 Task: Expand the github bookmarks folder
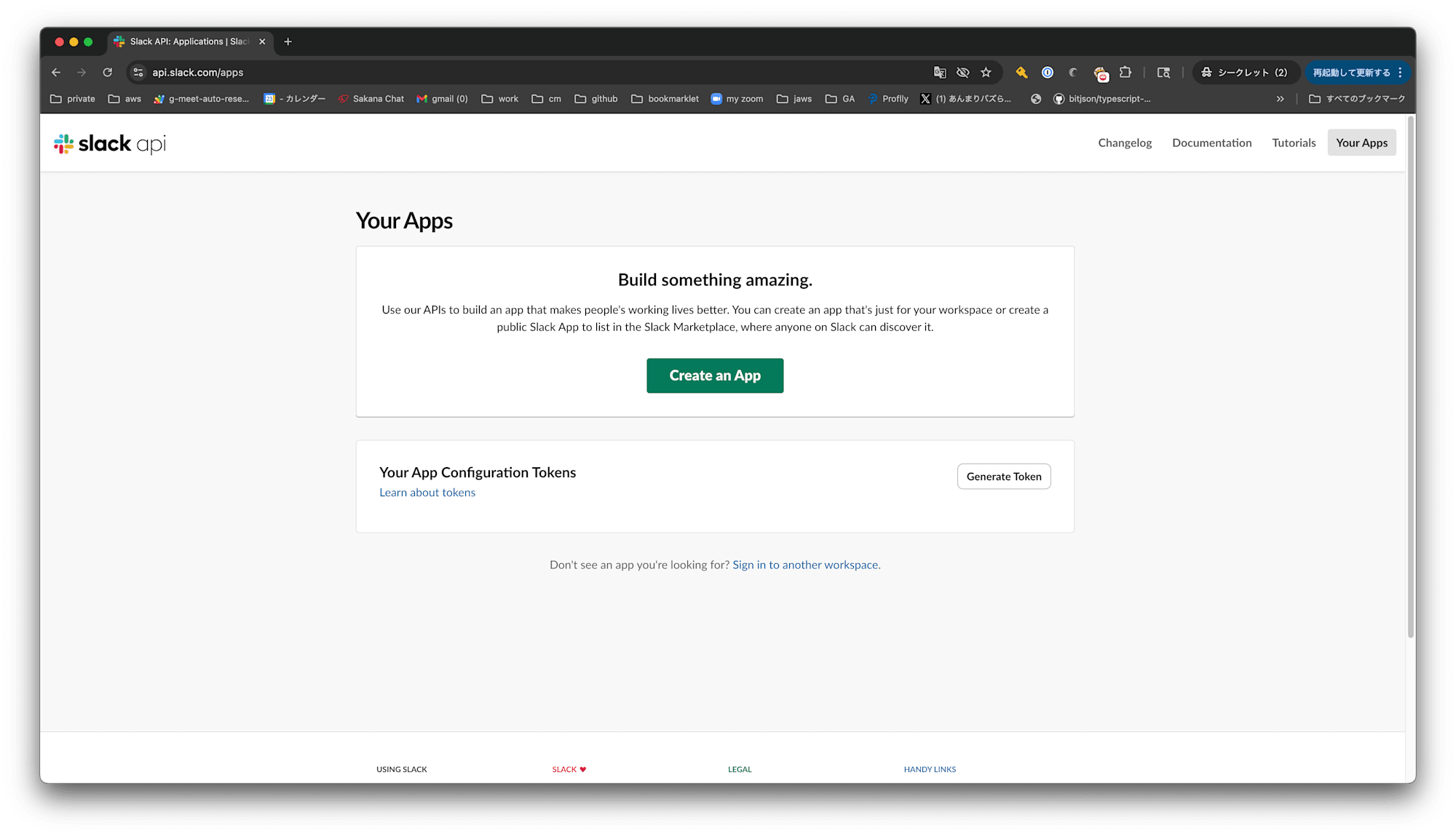tap(596, 99)
